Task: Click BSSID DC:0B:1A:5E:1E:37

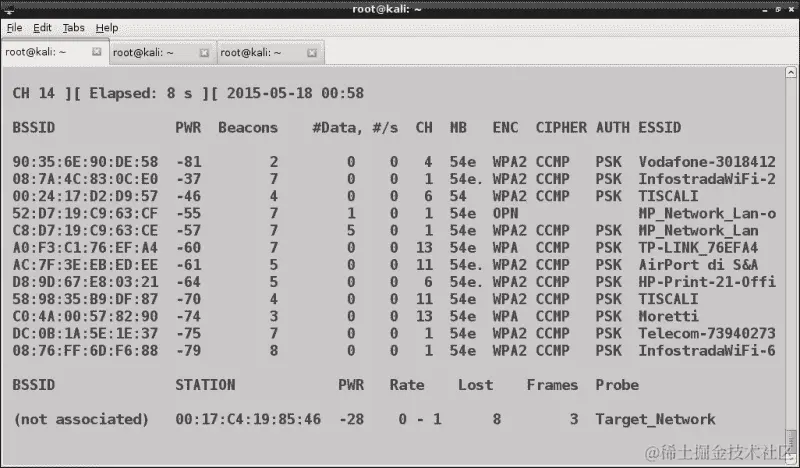Action: [85, 333]
